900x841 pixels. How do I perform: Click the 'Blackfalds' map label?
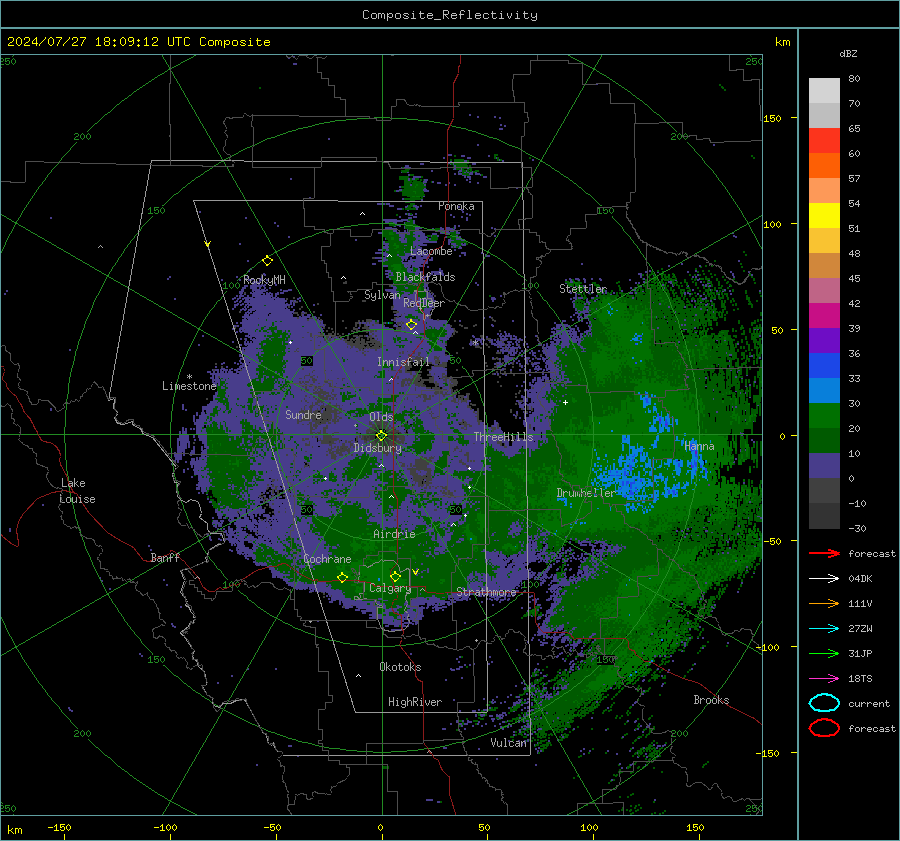[x=425, y=277]
